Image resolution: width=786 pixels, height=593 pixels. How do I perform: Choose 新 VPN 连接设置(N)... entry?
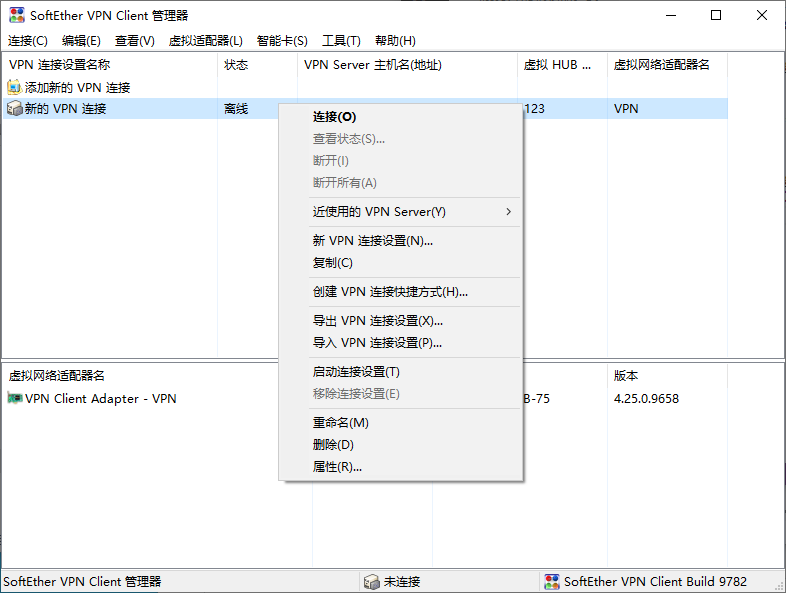pyautogui.click(x=400, y=241)
